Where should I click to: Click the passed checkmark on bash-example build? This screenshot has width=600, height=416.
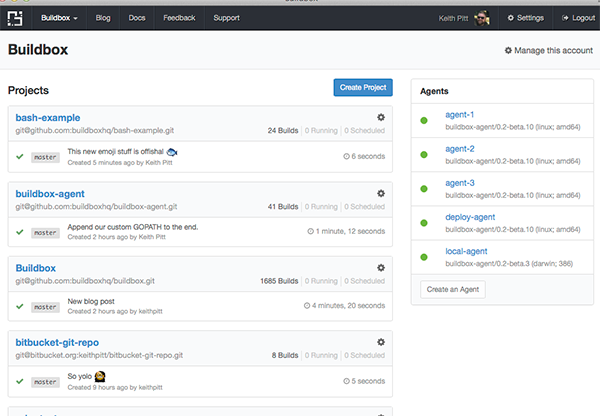[19, 156]
